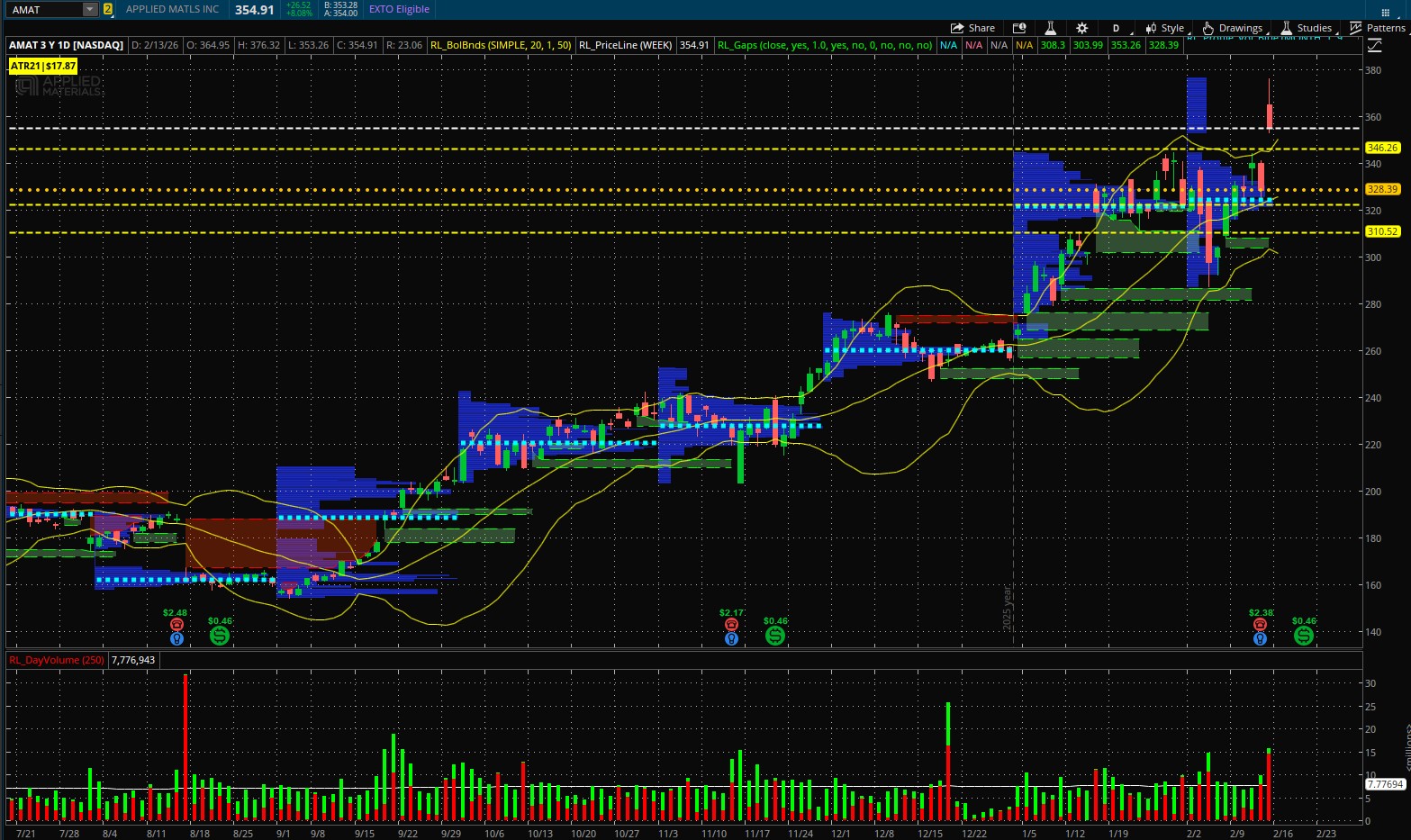Image resolution: width=1411 pixels, height=840 pixels.
Task: Click the blue lightbulb icon under $2.48
Action: (x=176, y=638)
